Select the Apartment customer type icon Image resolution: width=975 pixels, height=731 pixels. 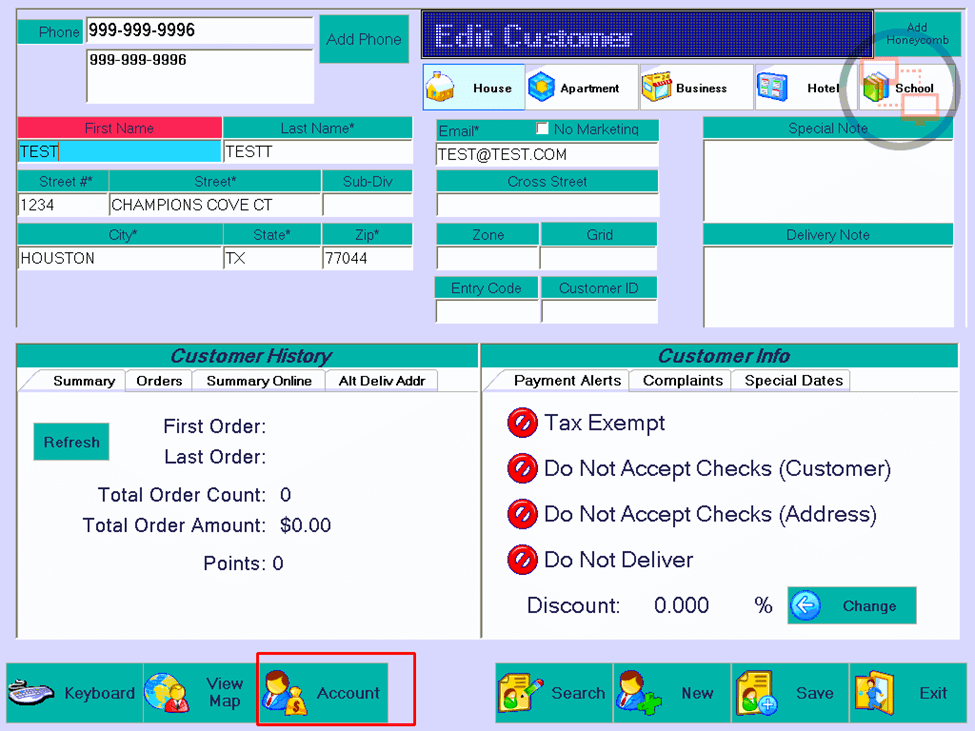tap(580, 87)
